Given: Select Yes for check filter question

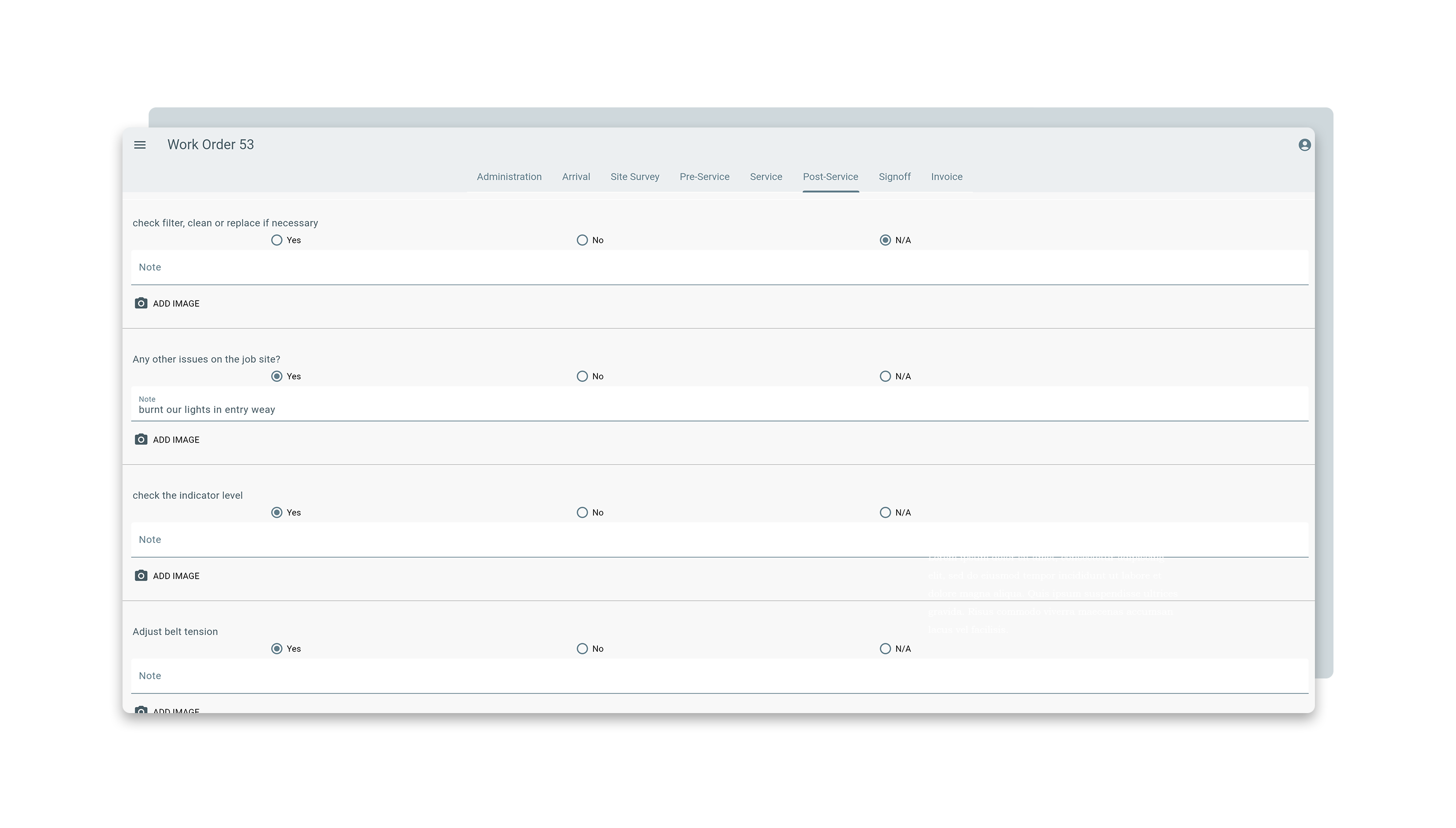Looking at the screenshot, I should pos(277,240).
